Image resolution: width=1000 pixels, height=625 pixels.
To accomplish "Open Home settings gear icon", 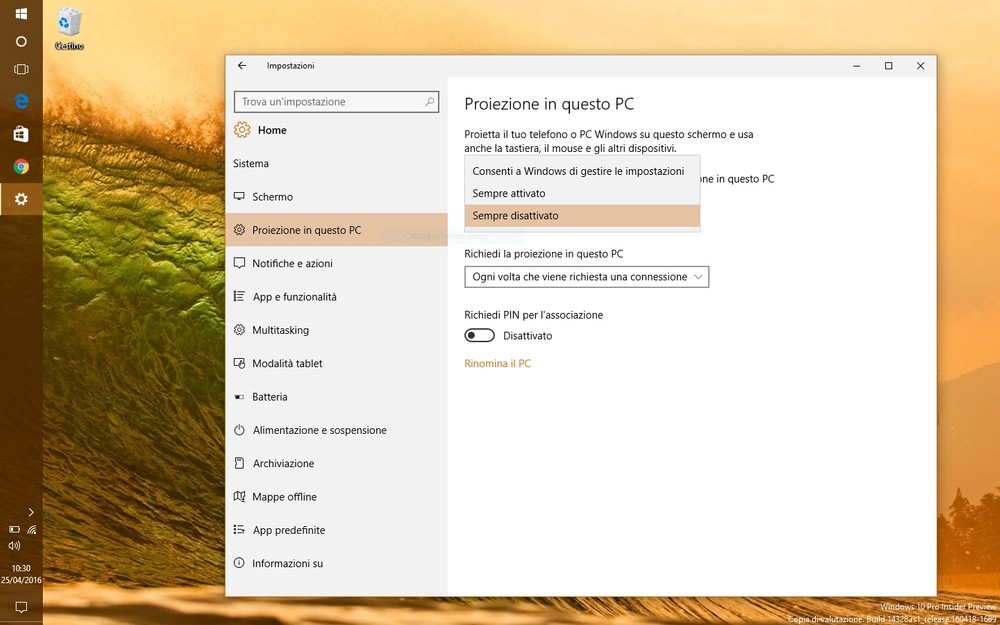I will tap(242, 130).
